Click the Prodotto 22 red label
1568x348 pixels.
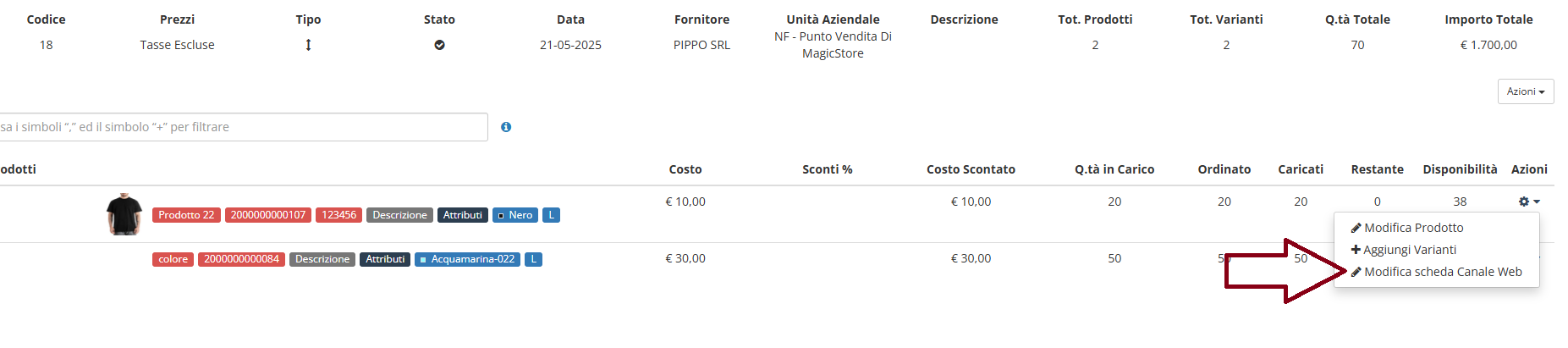(186, 215)
